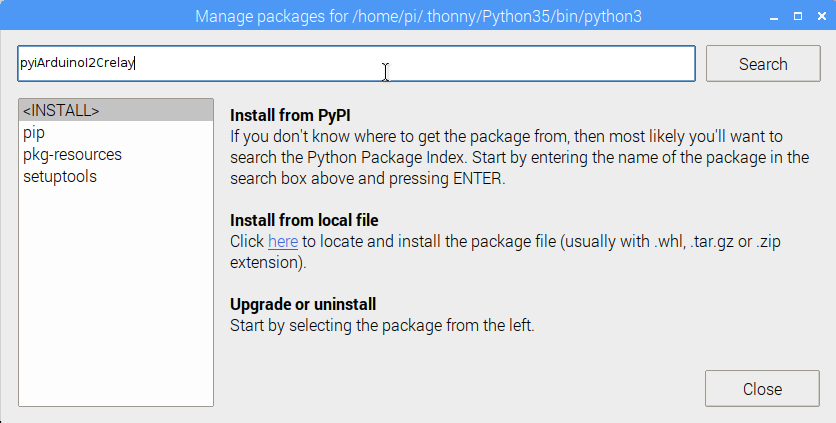Click the window title bar text

pyautogui.click(x=418, y=17)
